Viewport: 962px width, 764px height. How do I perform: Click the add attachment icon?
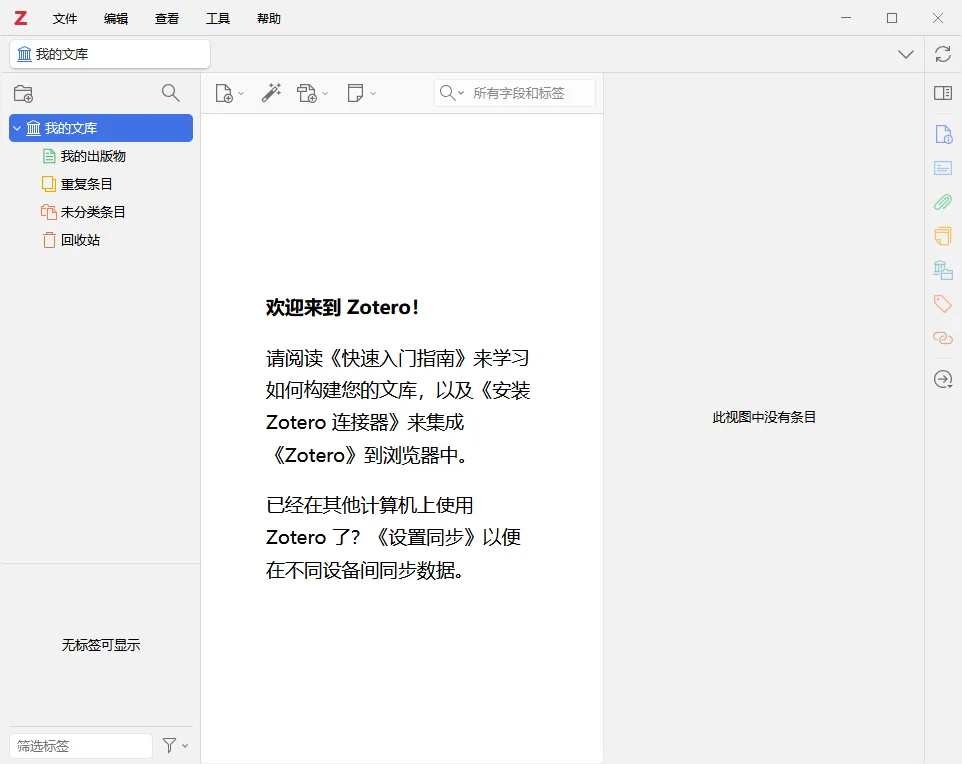click(x=307, y=93)
